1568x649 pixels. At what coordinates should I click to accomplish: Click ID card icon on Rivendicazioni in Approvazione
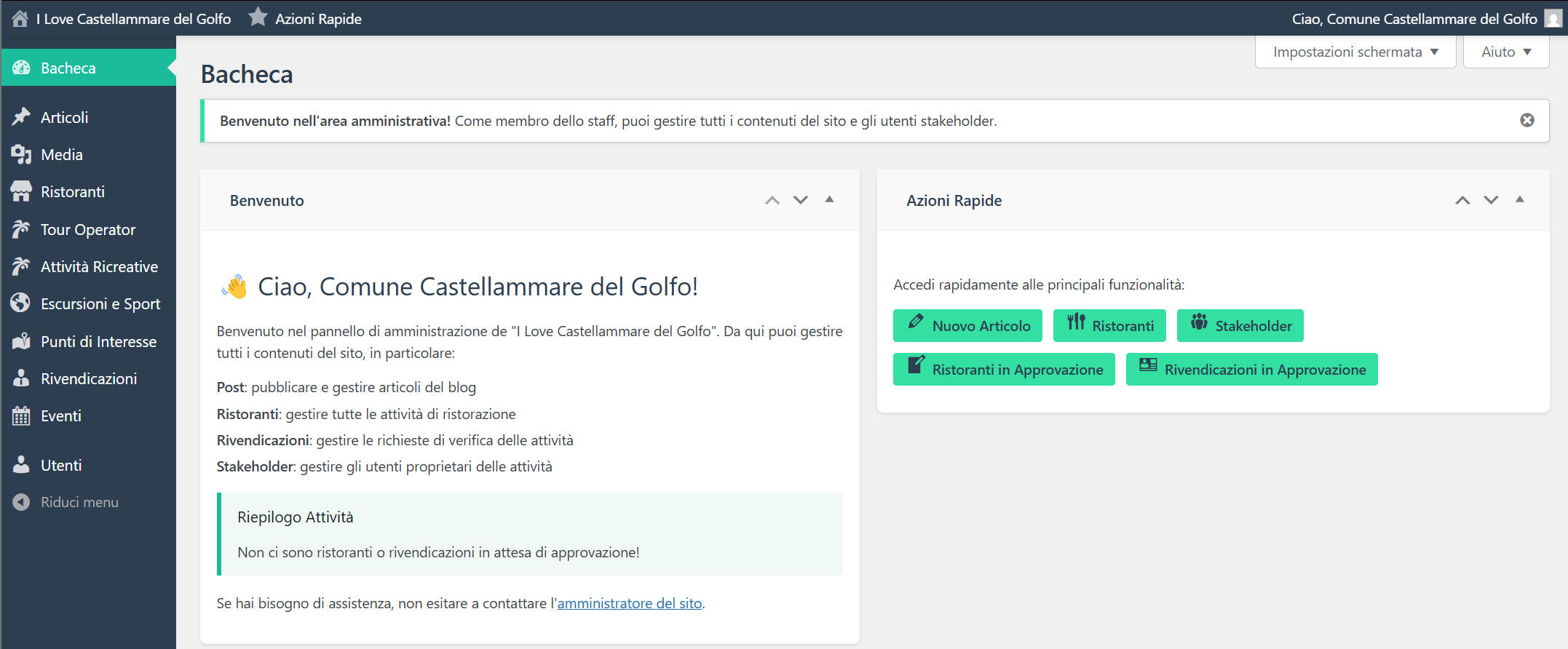1148,365
